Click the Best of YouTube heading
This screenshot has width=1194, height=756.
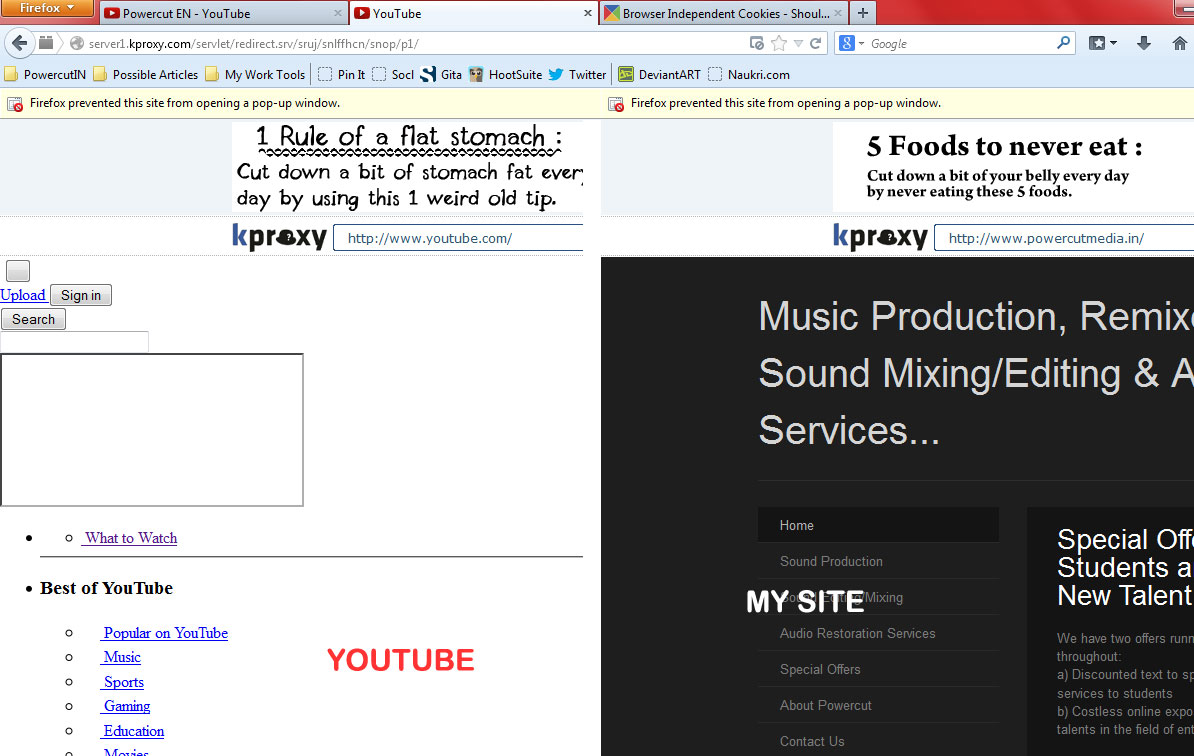click(x=107, y=589)
